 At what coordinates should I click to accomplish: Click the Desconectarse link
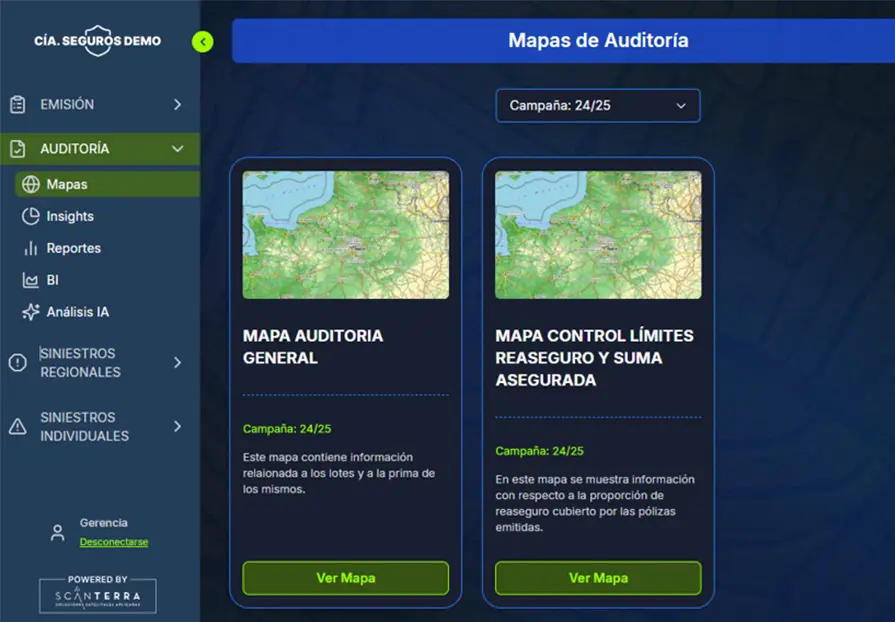[114, 542]
